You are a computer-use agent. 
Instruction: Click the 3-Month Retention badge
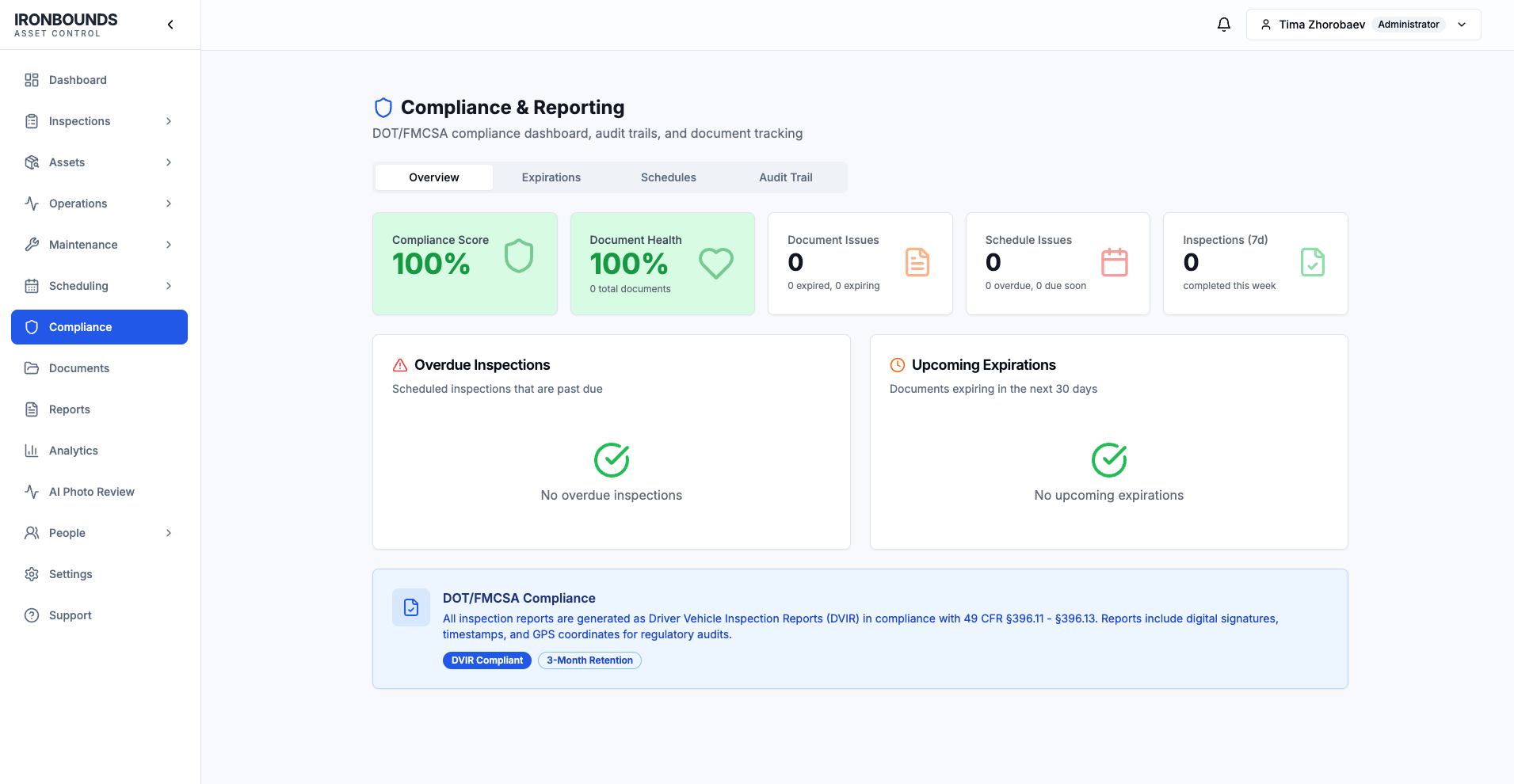(x=589, y=660)
